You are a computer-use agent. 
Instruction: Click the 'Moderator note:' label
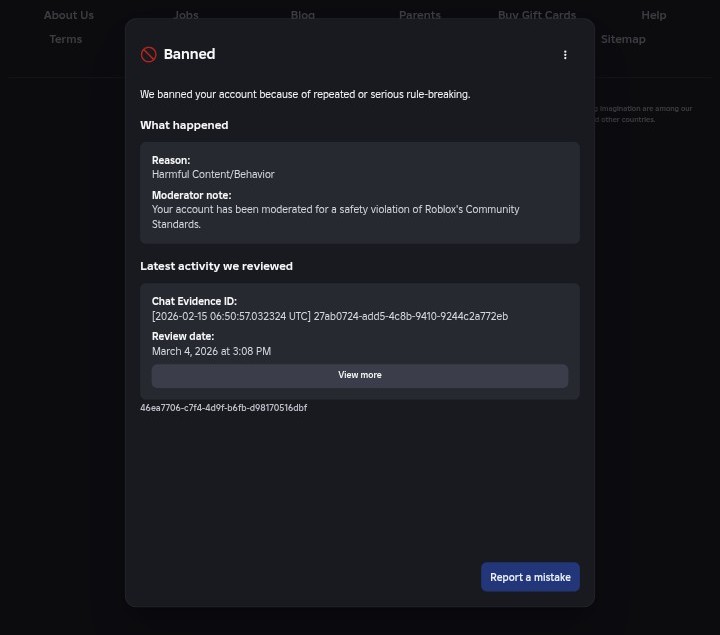pyautogui.click(x=191, y=195)
